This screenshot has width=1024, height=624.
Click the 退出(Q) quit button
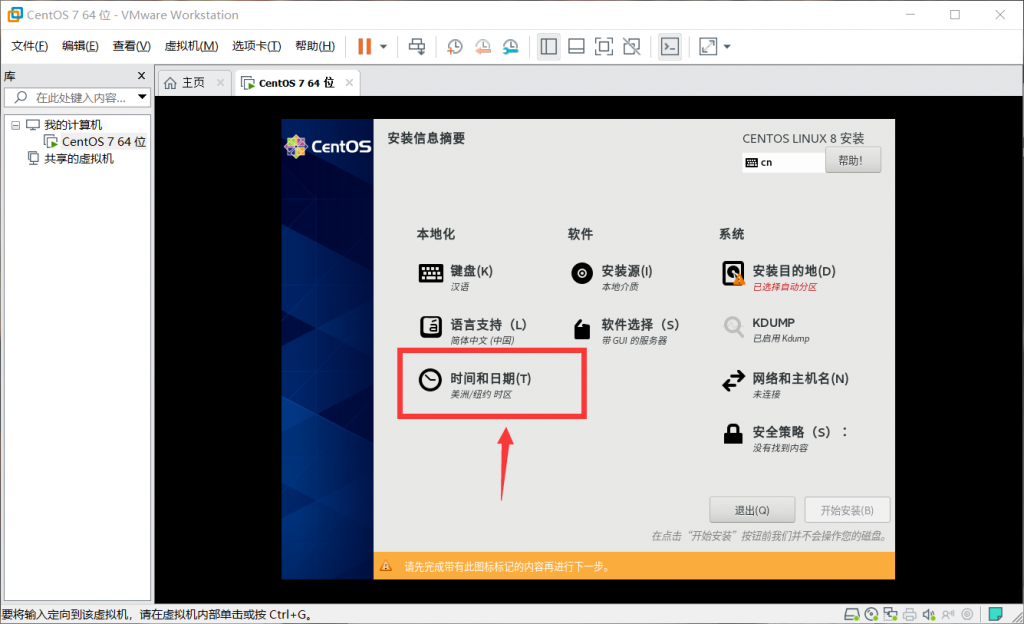752,510
